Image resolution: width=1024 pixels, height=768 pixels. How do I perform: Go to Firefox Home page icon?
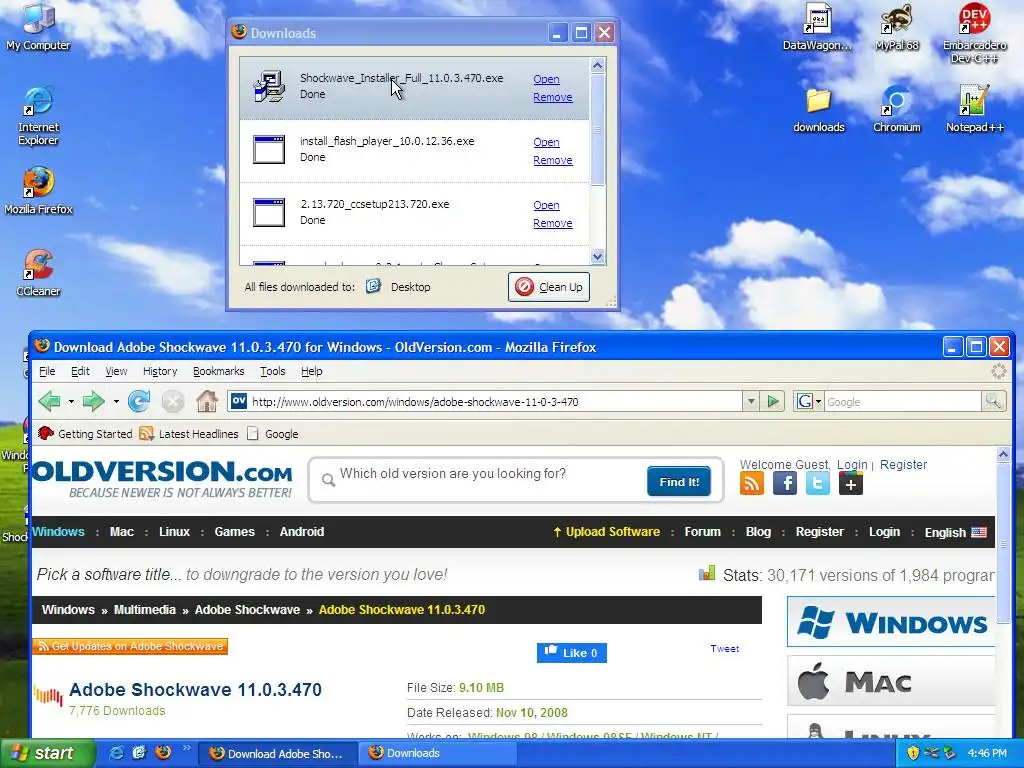(x=206, y=401)
